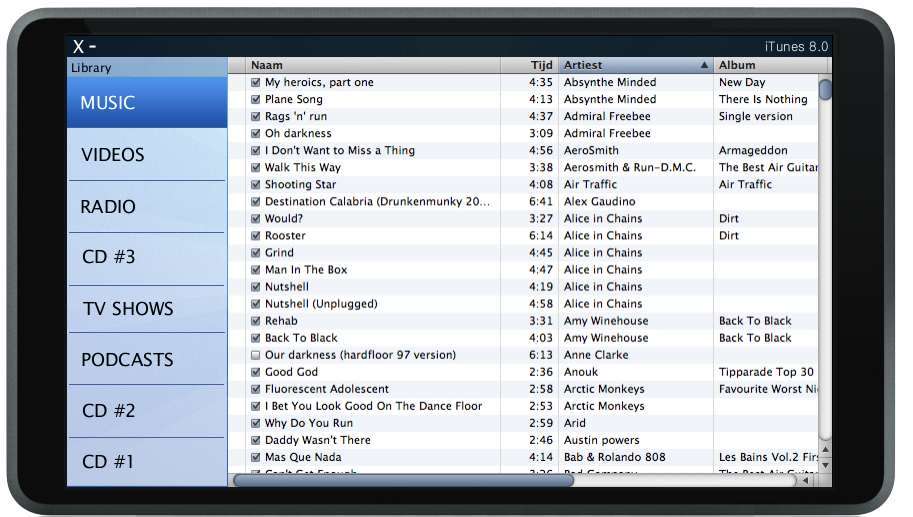Uncheck the 'My heroics, part one' checkbox

coord(256,82)
